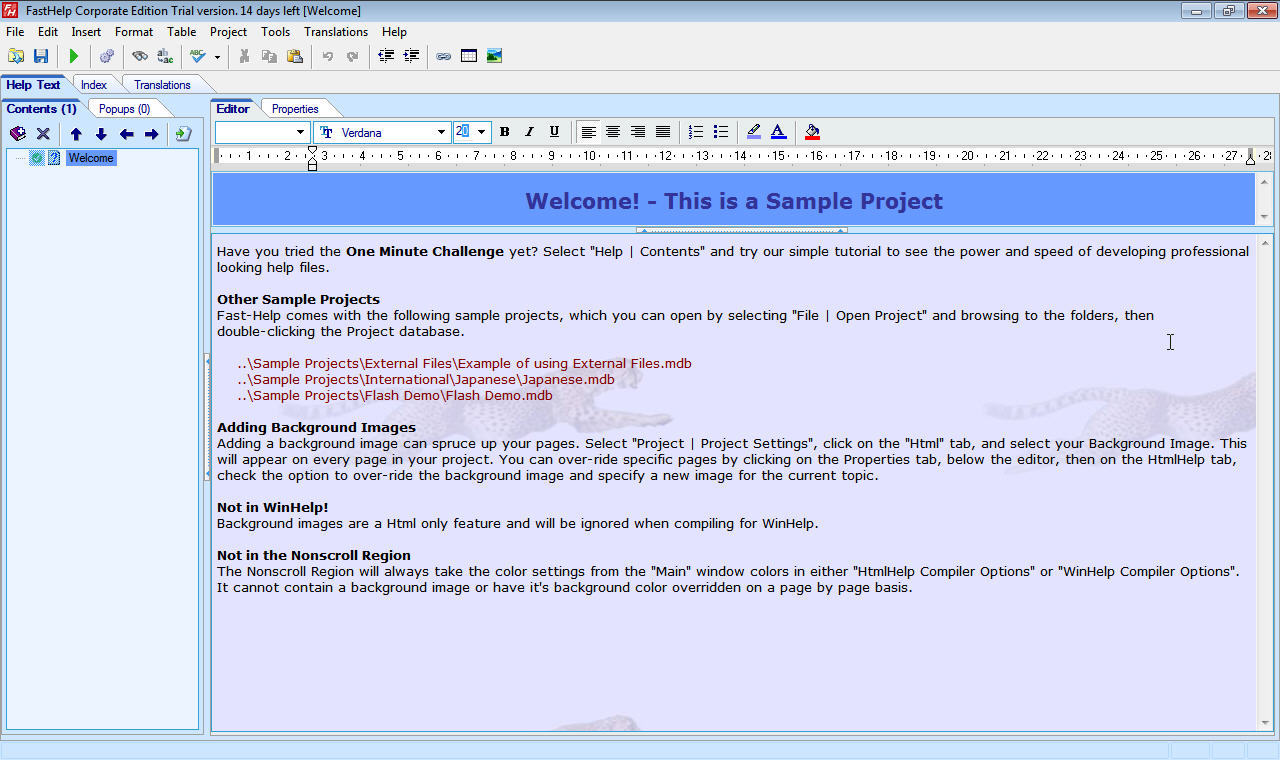The height and width of the screenshot is (760, 1280).
Task: Open the Tools menu
Action: tap(275, 32)
